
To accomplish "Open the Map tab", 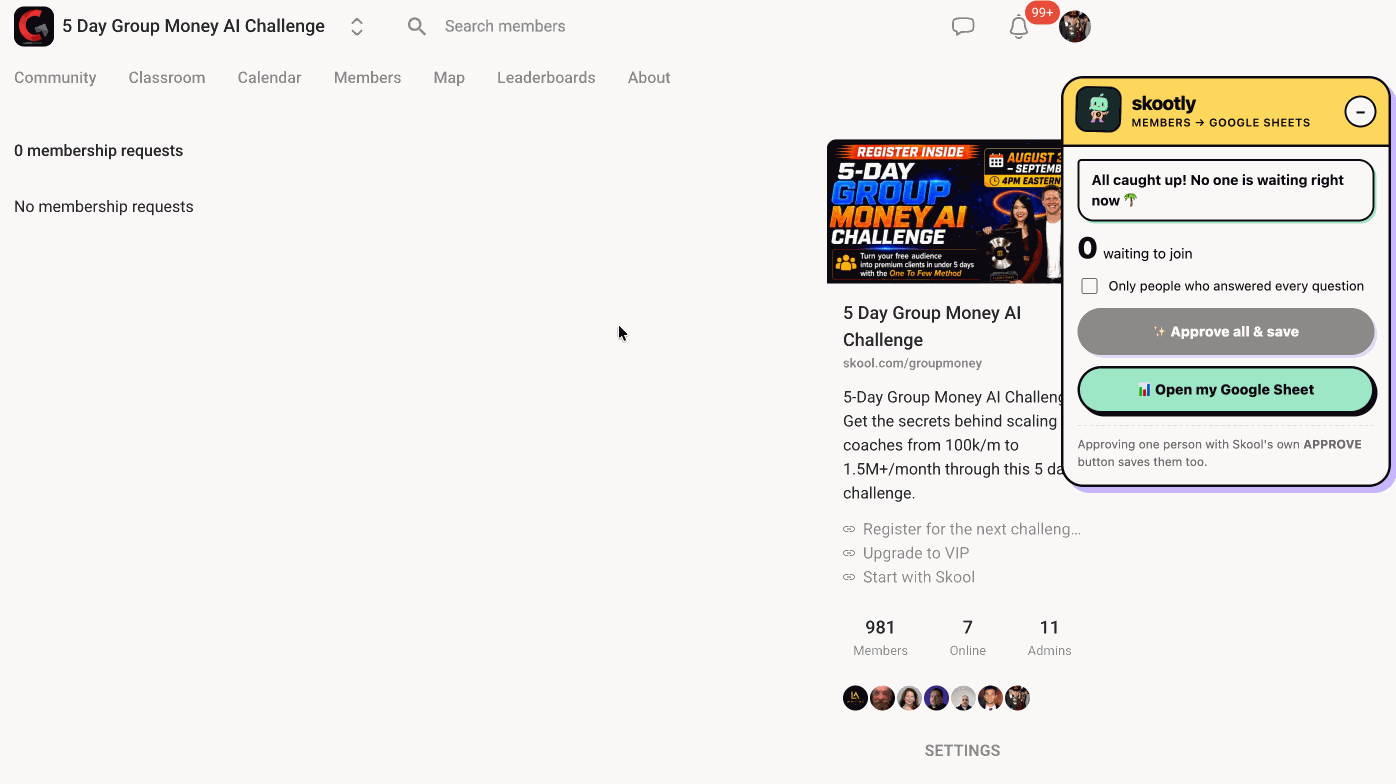I will coord(449,78).
